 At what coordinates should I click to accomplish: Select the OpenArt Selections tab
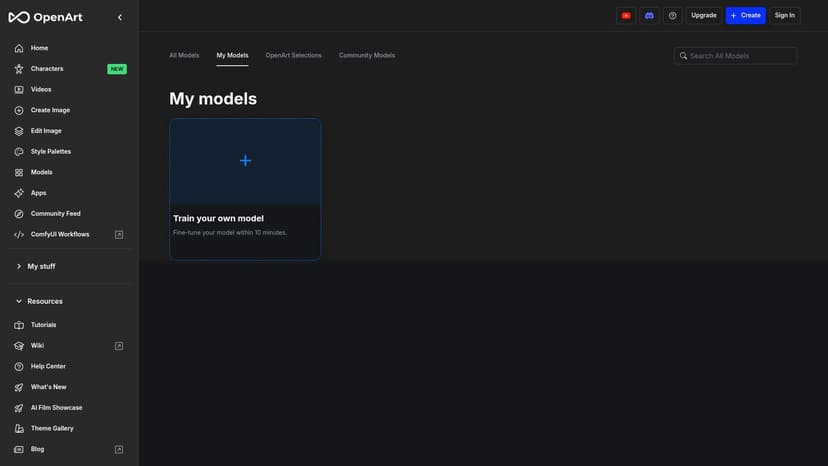(x=293, y=55)
